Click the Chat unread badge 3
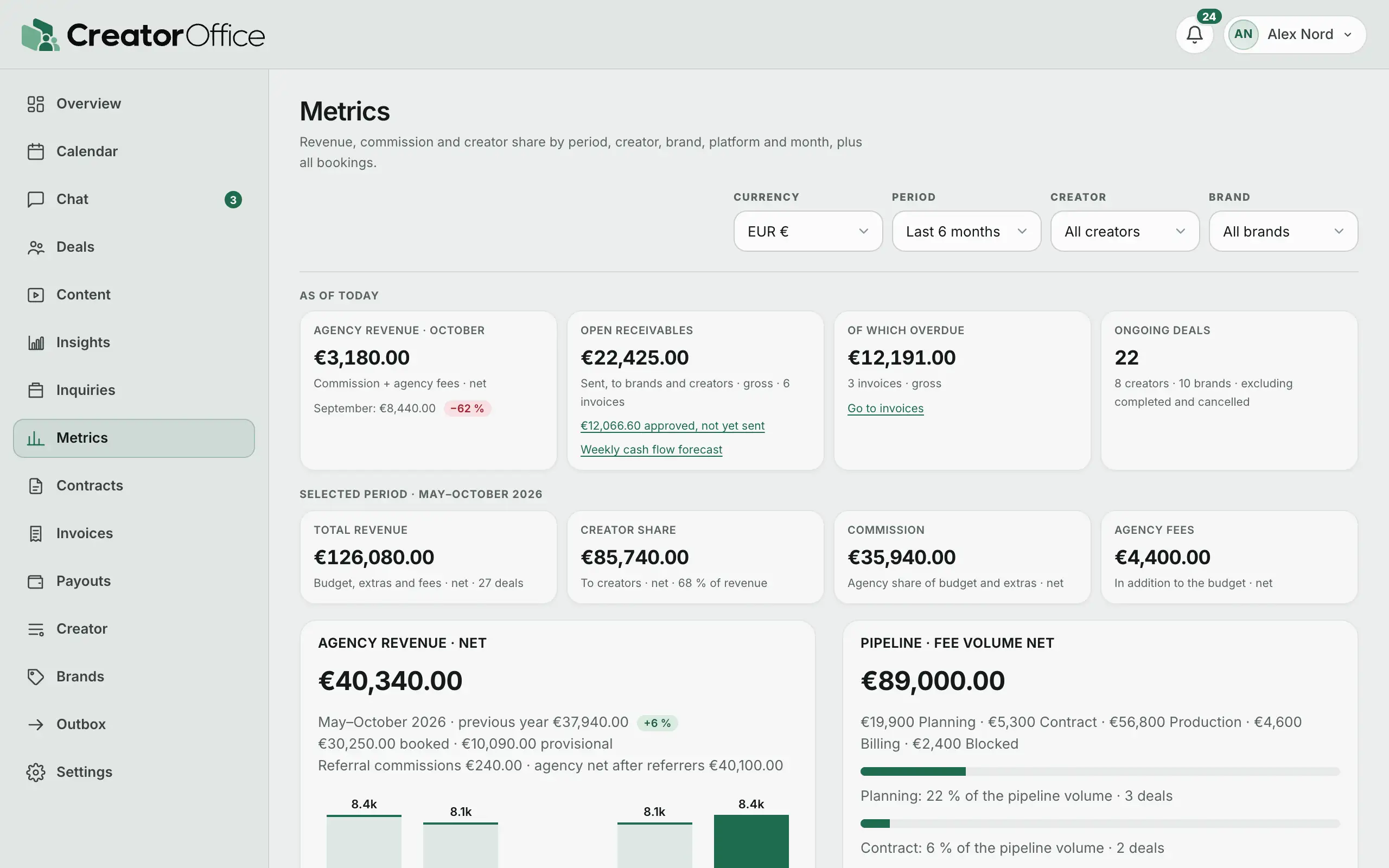 tap(233, 199)
